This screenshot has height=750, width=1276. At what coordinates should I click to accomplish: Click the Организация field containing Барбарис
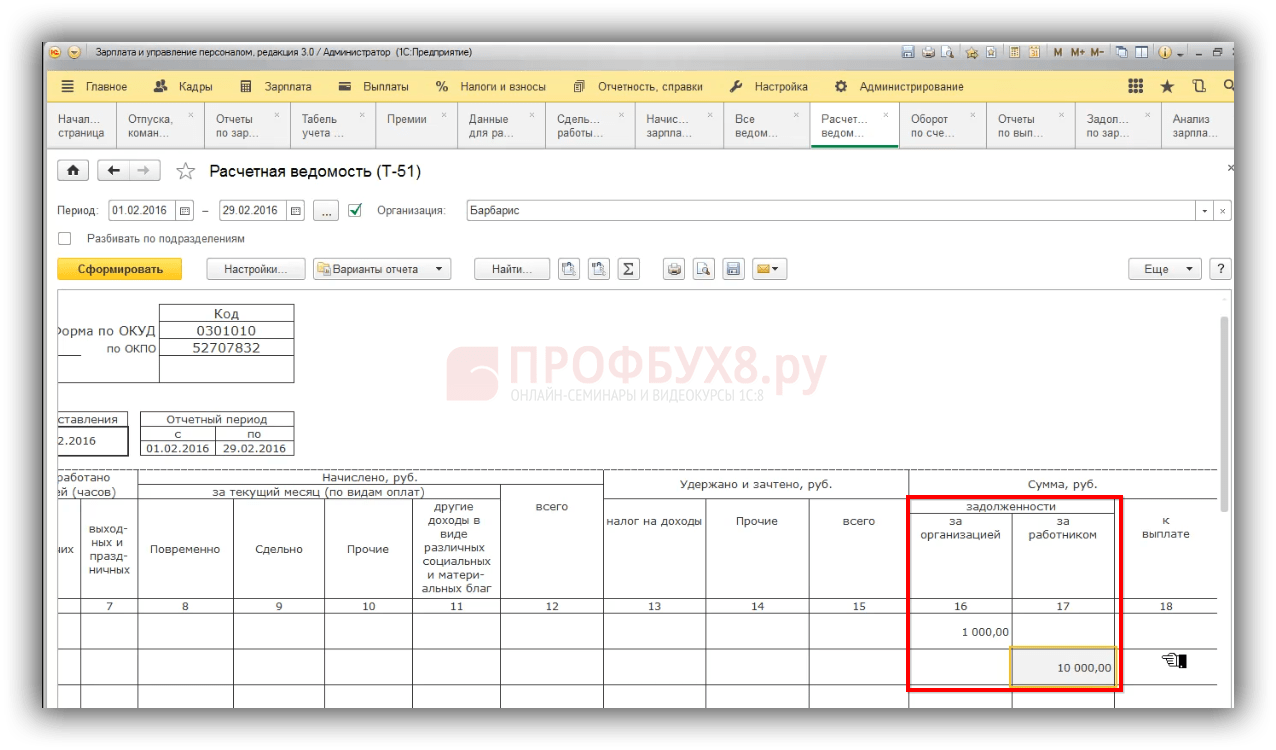[831, 211]
